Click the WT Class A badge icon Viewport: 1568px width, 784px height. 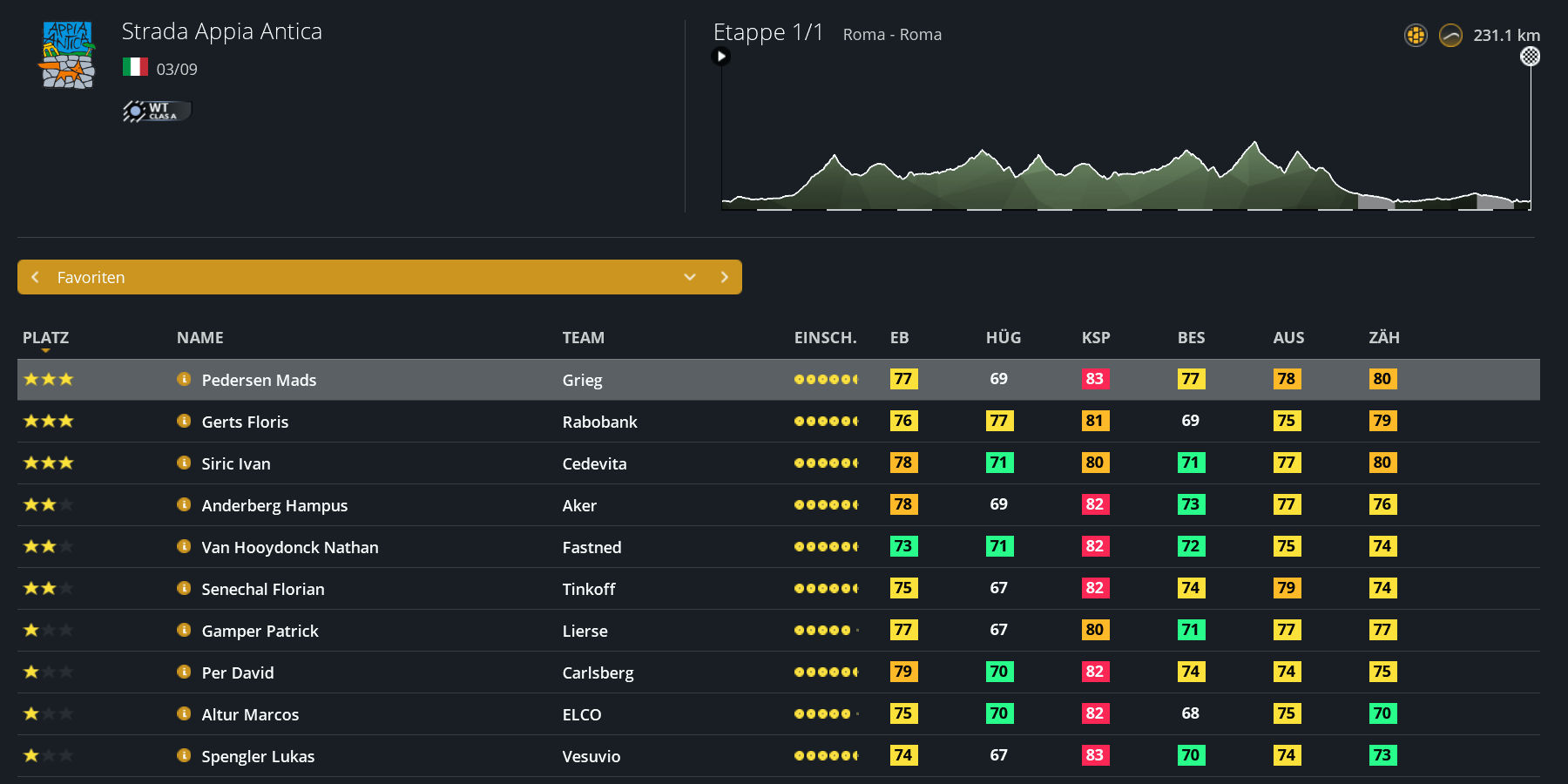pos(157,111)
